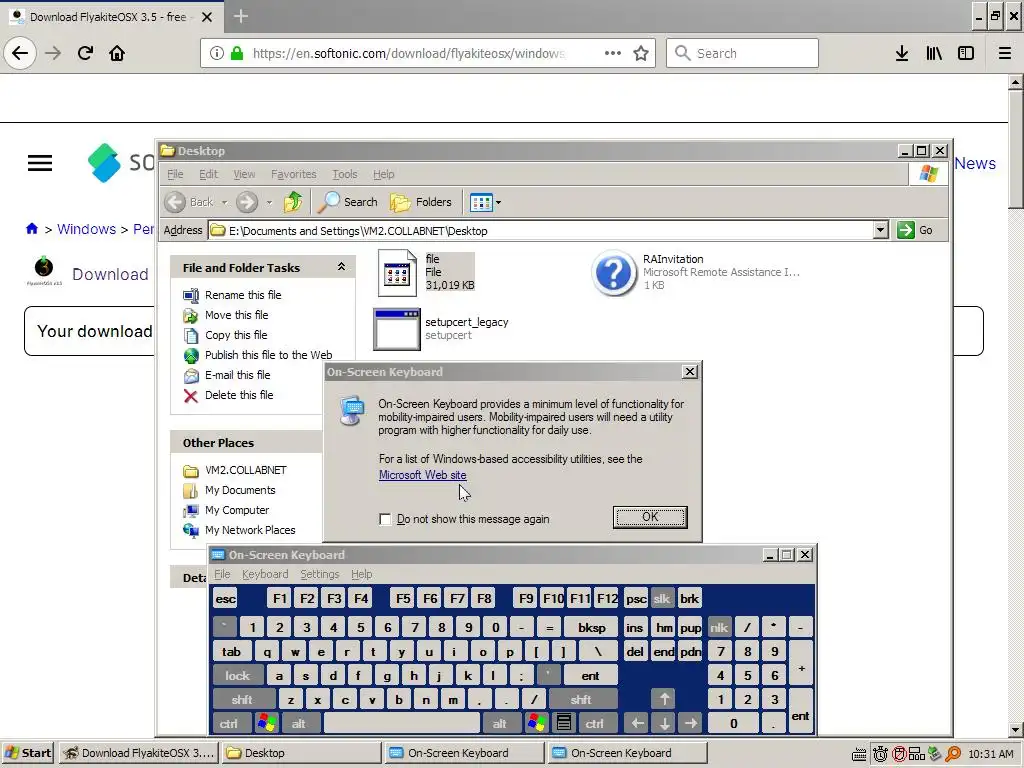Select the RAInvitation file icon
Image resolution: width=1024 pixels, height=768 pixels.
click(614, 273)
